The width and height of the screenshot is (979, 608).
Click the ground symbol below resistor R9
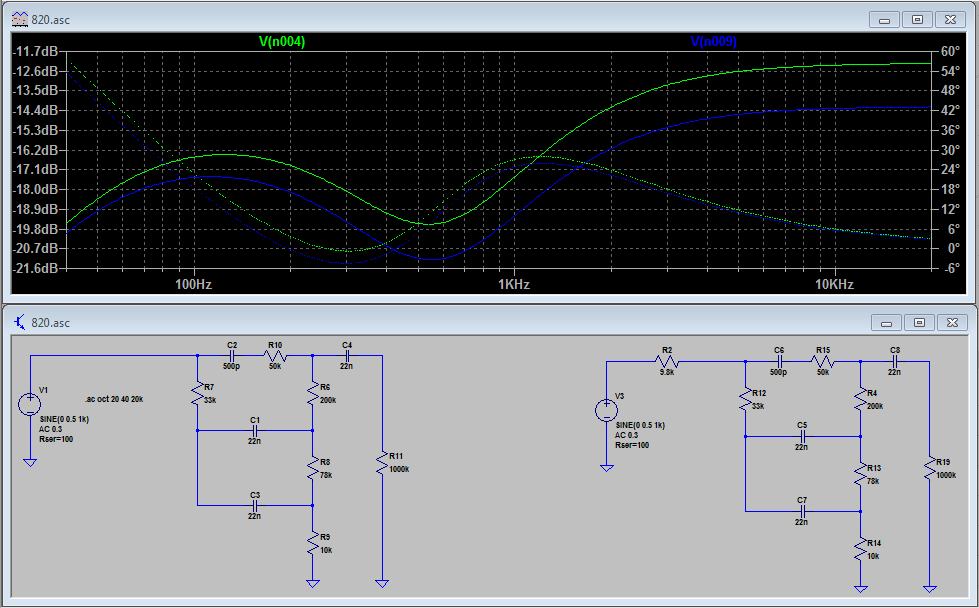313,581
